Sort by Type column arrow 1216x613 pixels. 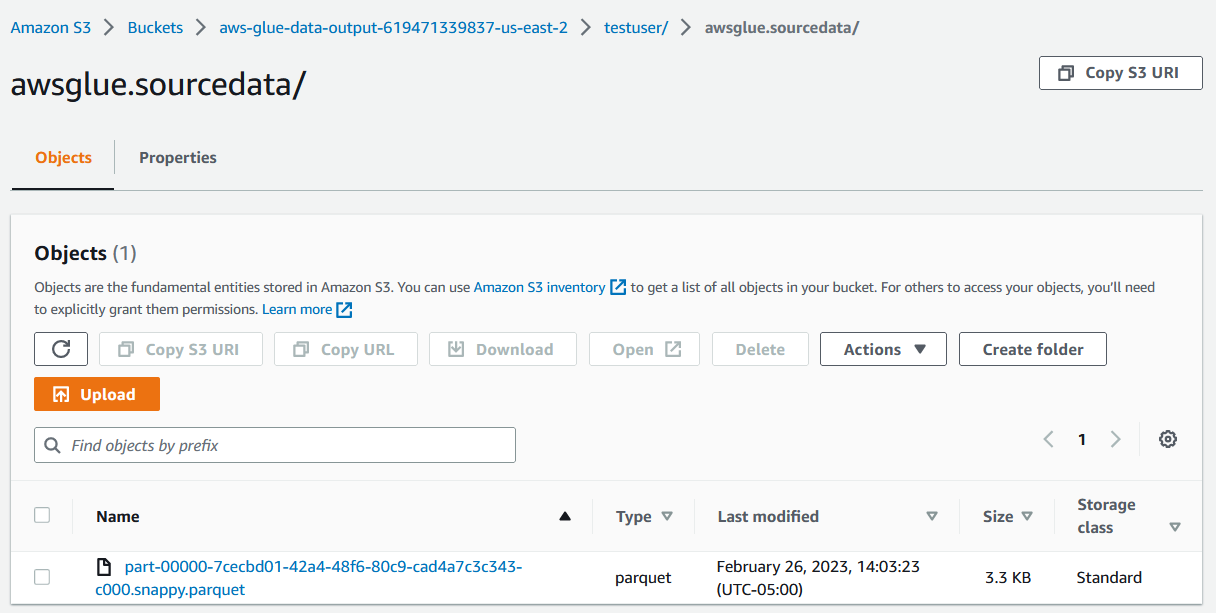667,517
